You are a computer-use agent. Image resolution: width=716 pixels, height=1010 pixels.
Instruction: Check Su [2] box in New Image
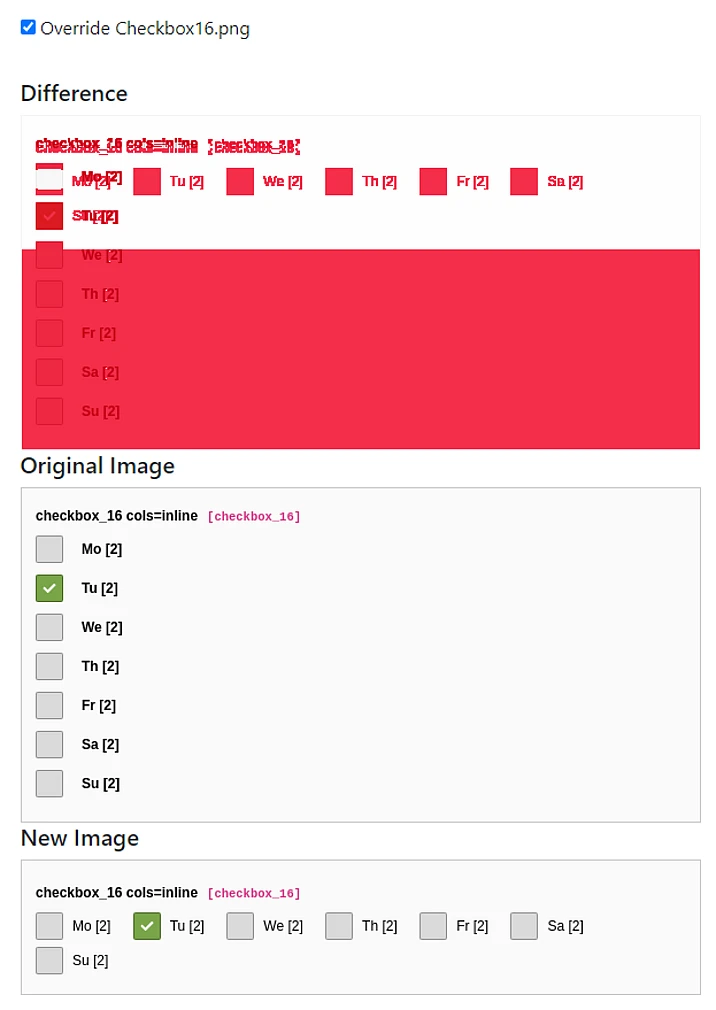(x=49, y=960)
